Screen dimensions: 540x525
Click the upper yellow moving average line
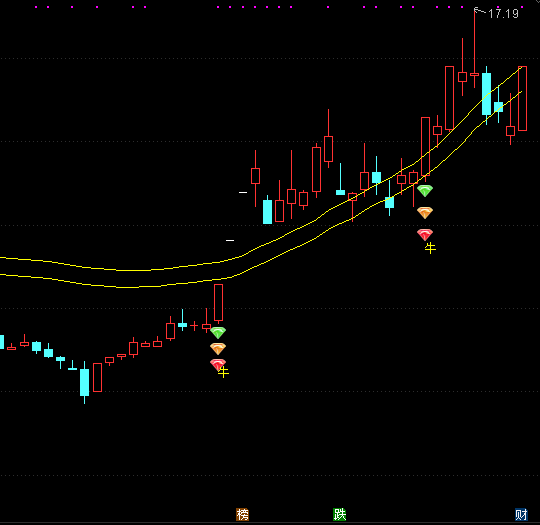pos(138,270)
